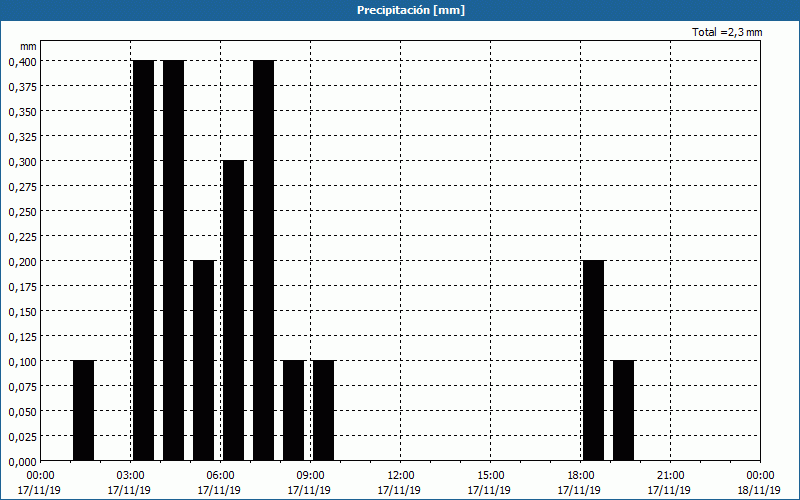Select the 0,325 y-axis label
The width and height of the screenshot is (800, 500).
pos(22,137)
